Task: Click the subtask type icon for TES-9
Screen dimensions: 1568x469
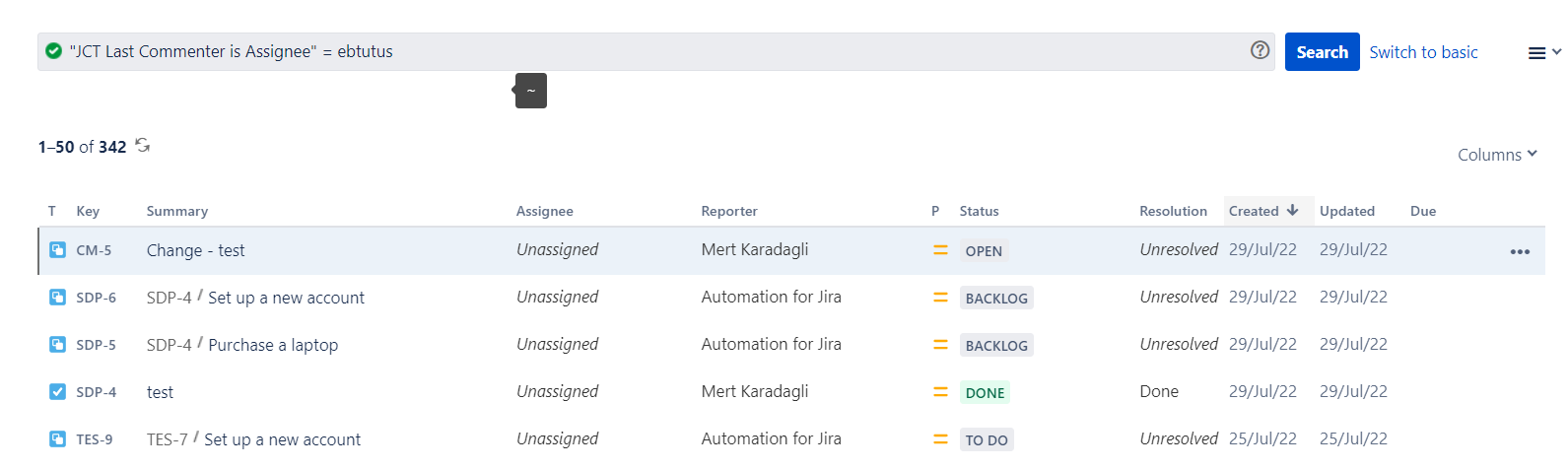Action: point(57,438)
